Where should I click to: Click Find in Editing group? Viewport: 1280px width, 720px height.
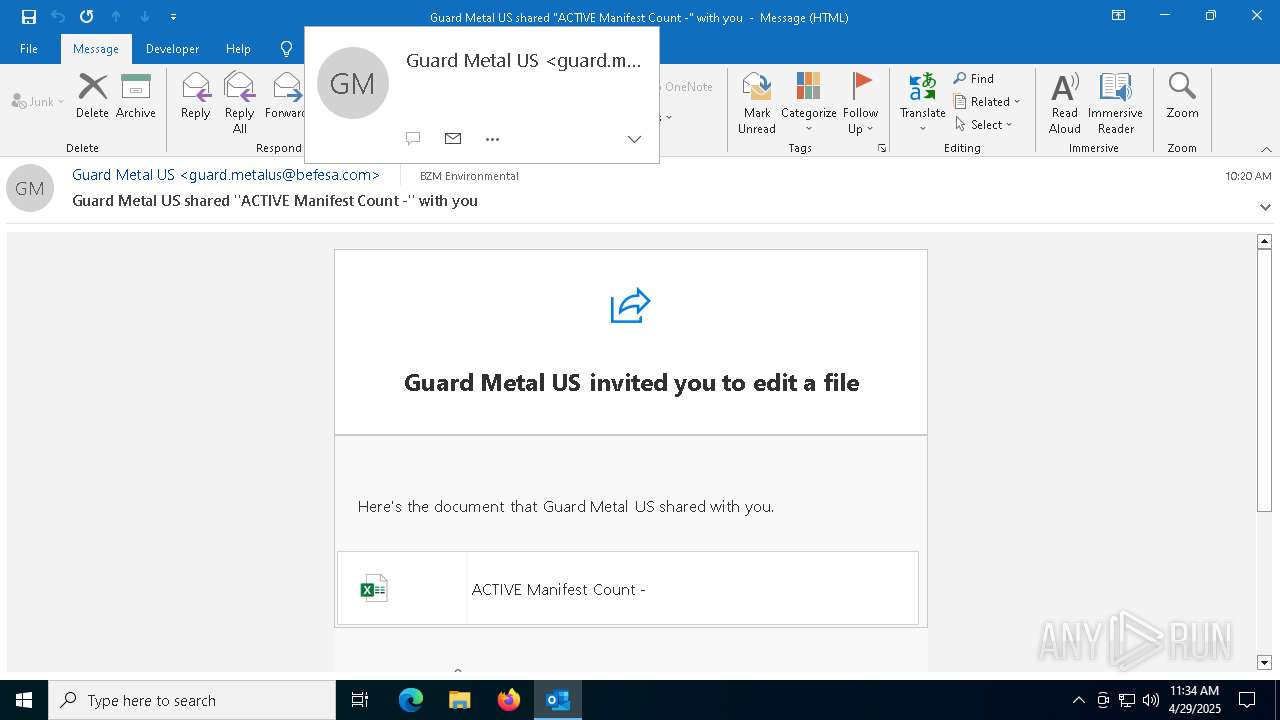(x=974, y=78)
